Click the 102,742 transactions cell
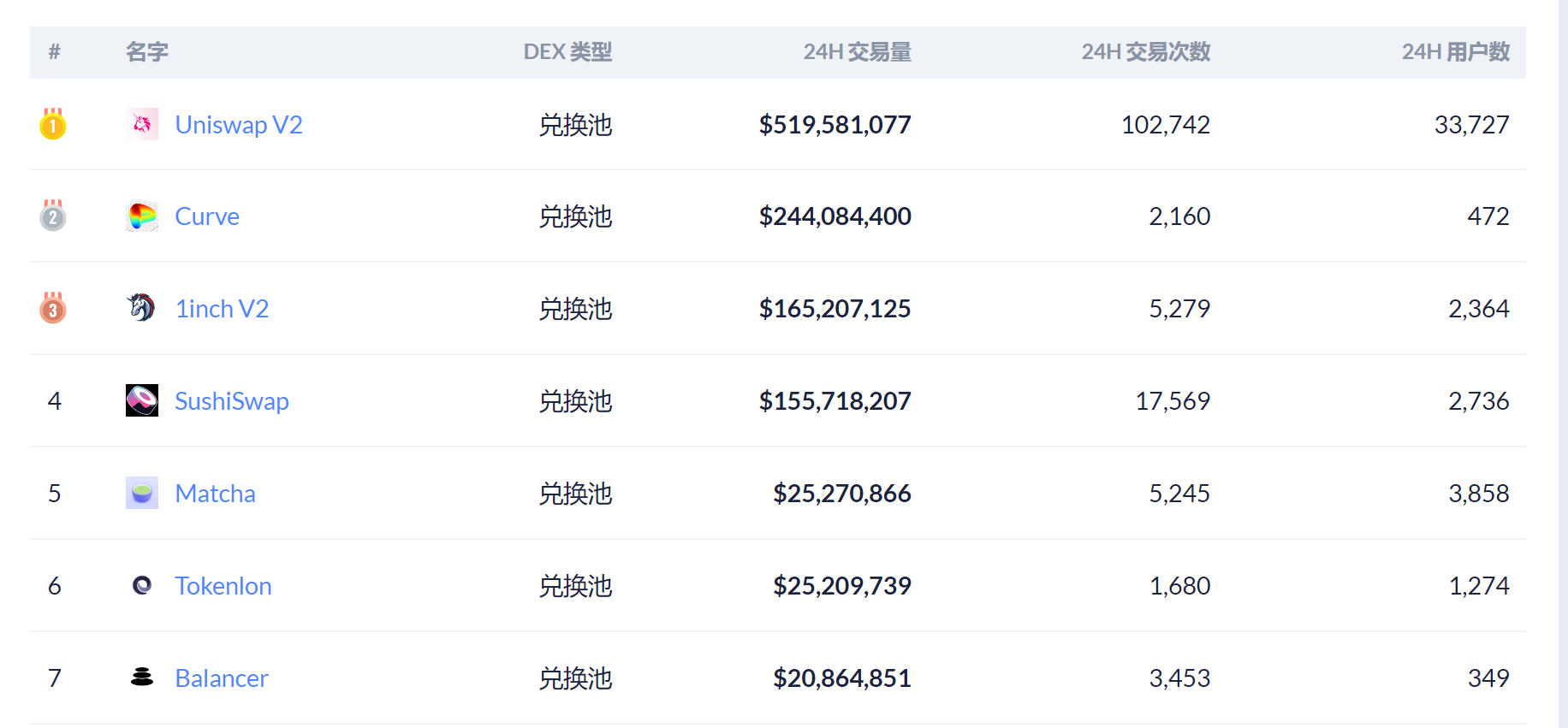Screen dimensions: 1568x728 tap(1166, 125)
